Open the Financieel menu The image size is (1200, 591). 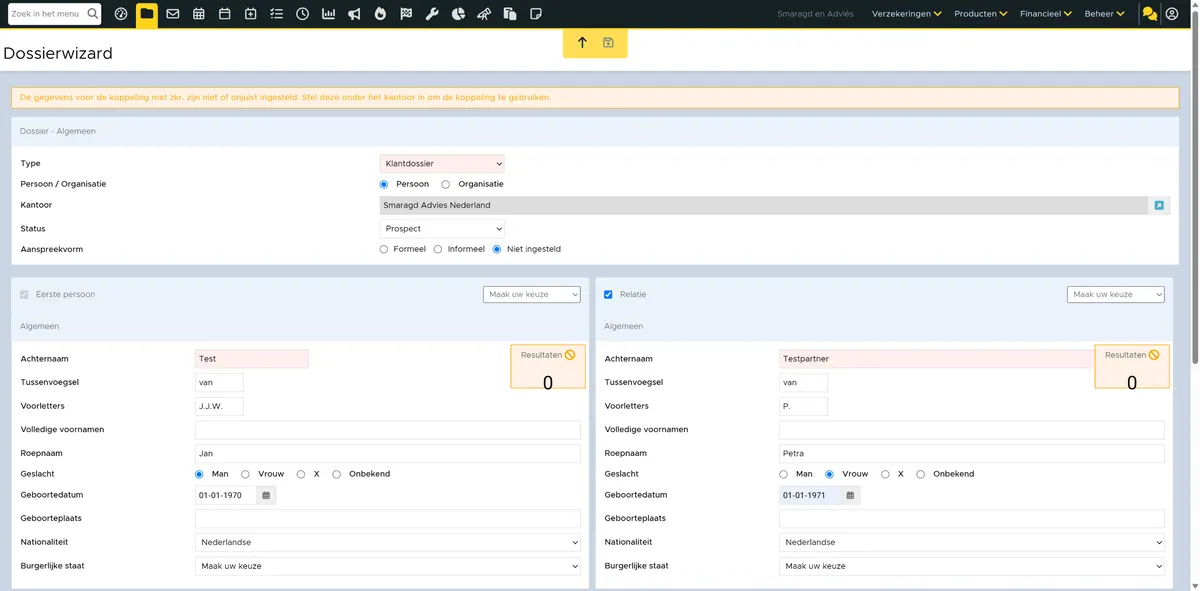(1046, 14)
